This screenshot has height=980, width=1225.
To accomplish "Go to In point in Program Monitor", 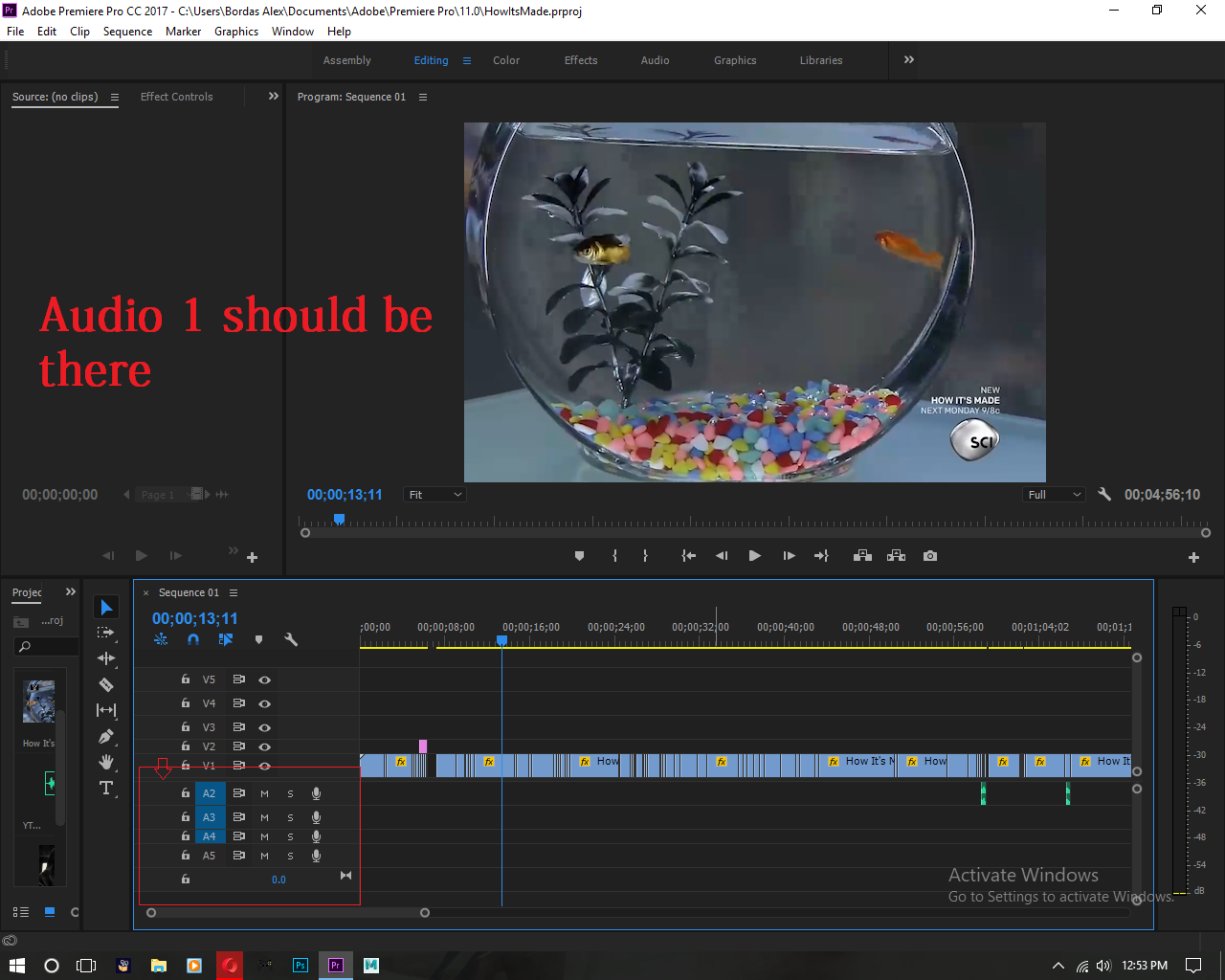I will click(x=688, y=556).
